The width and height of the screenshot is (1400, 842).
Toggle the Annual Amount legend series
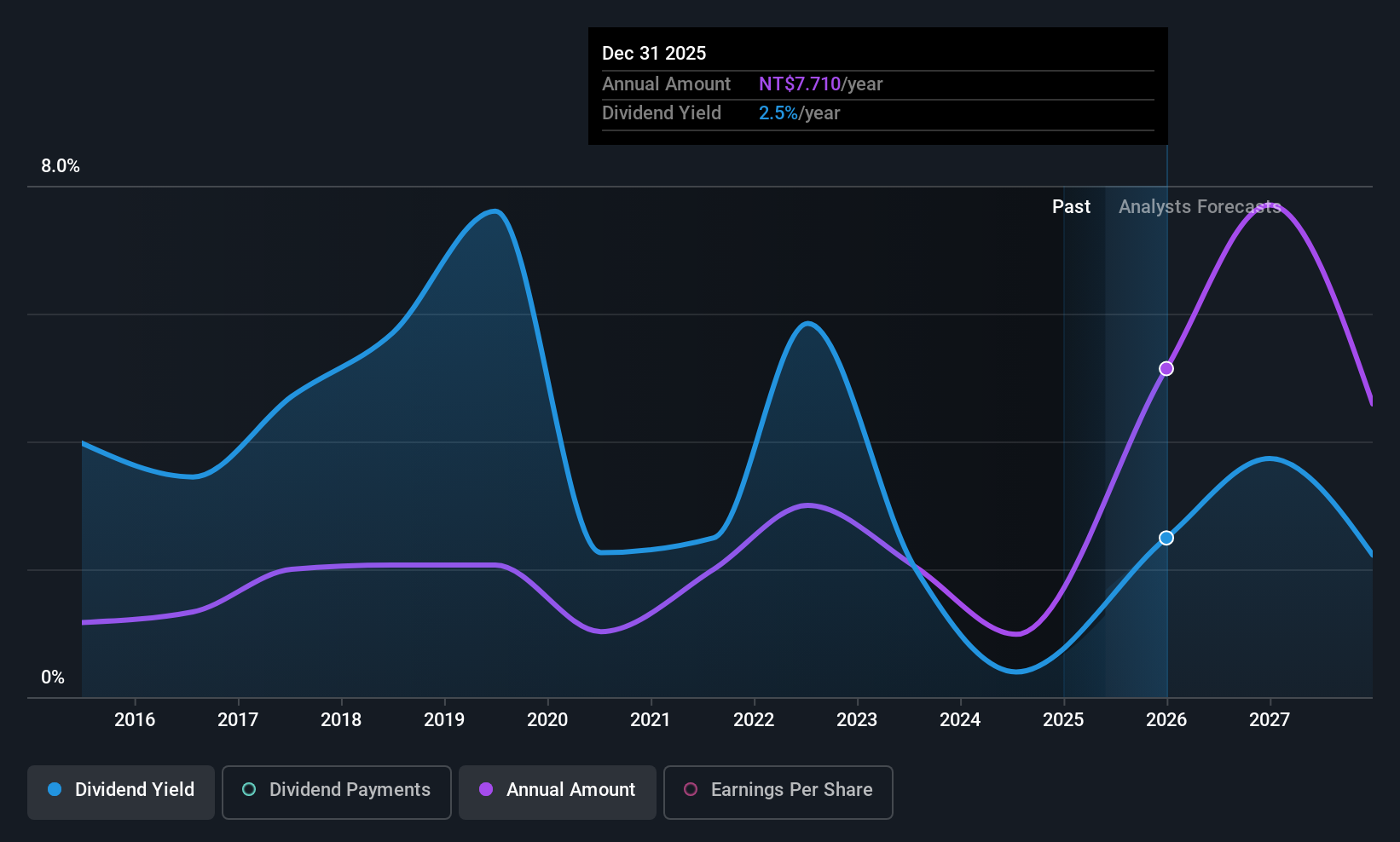(558, 793)
